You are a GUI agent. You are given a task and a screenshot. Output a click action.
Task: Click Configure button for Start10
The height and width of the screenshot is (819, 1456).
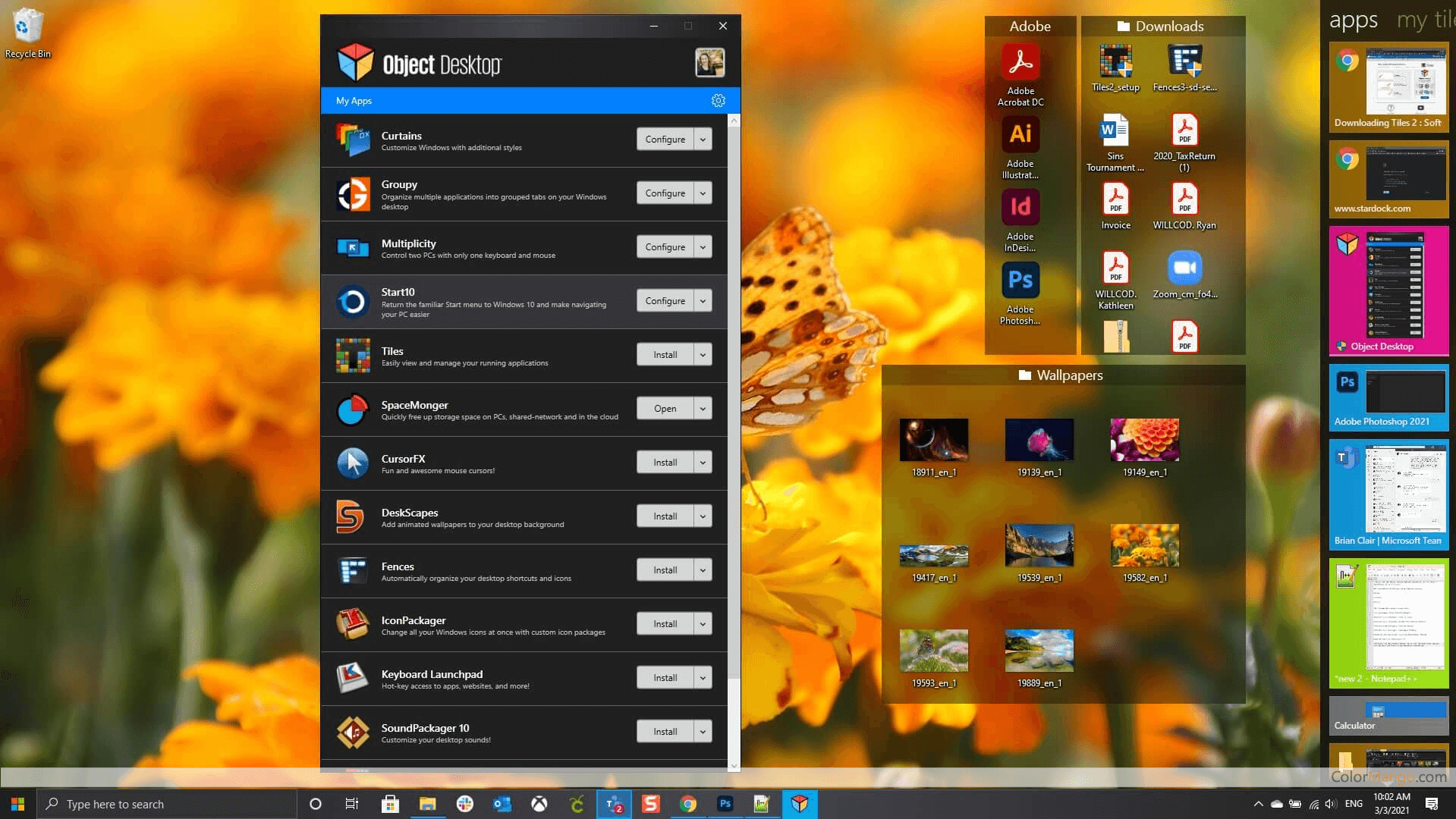665,301
